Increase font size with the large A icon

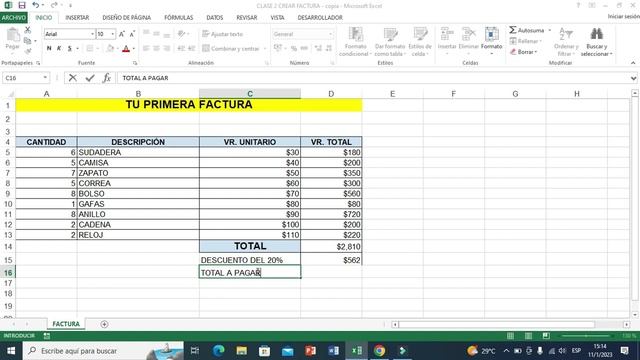coord(122,34)
